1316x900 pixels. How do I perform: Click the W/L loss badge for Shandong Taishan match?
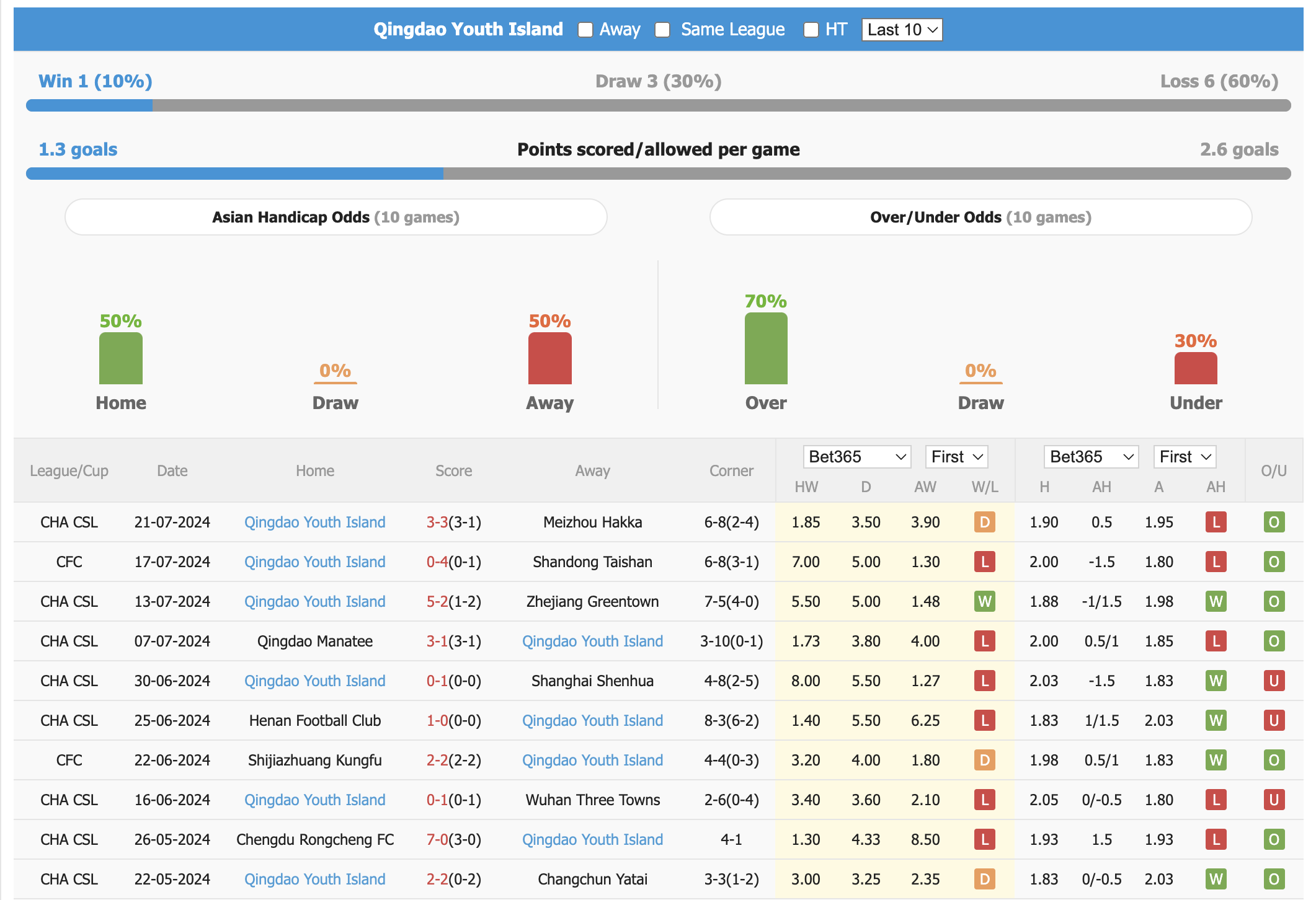(x=985, y=562)
